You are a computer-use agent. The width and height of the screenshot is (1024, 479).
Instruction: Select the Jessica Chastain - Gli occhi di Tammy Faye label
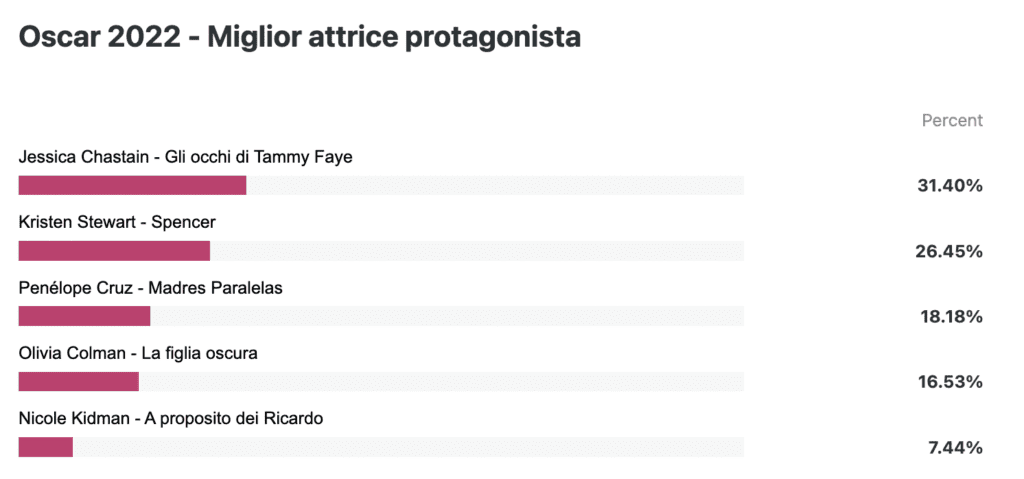click(185, 157)
